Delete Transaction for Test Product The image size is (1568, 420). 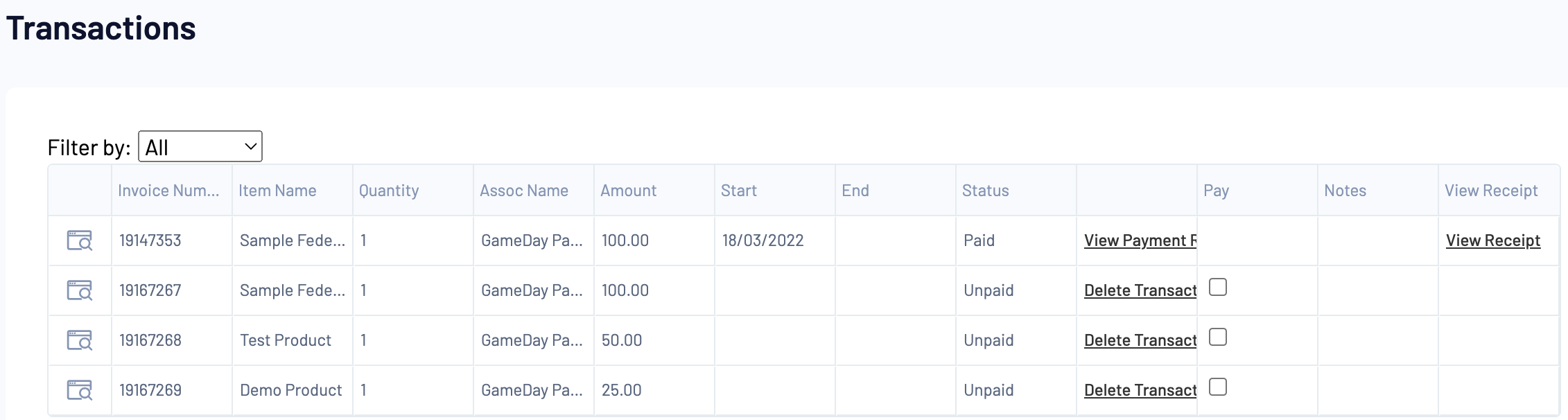pos(1140,340)
